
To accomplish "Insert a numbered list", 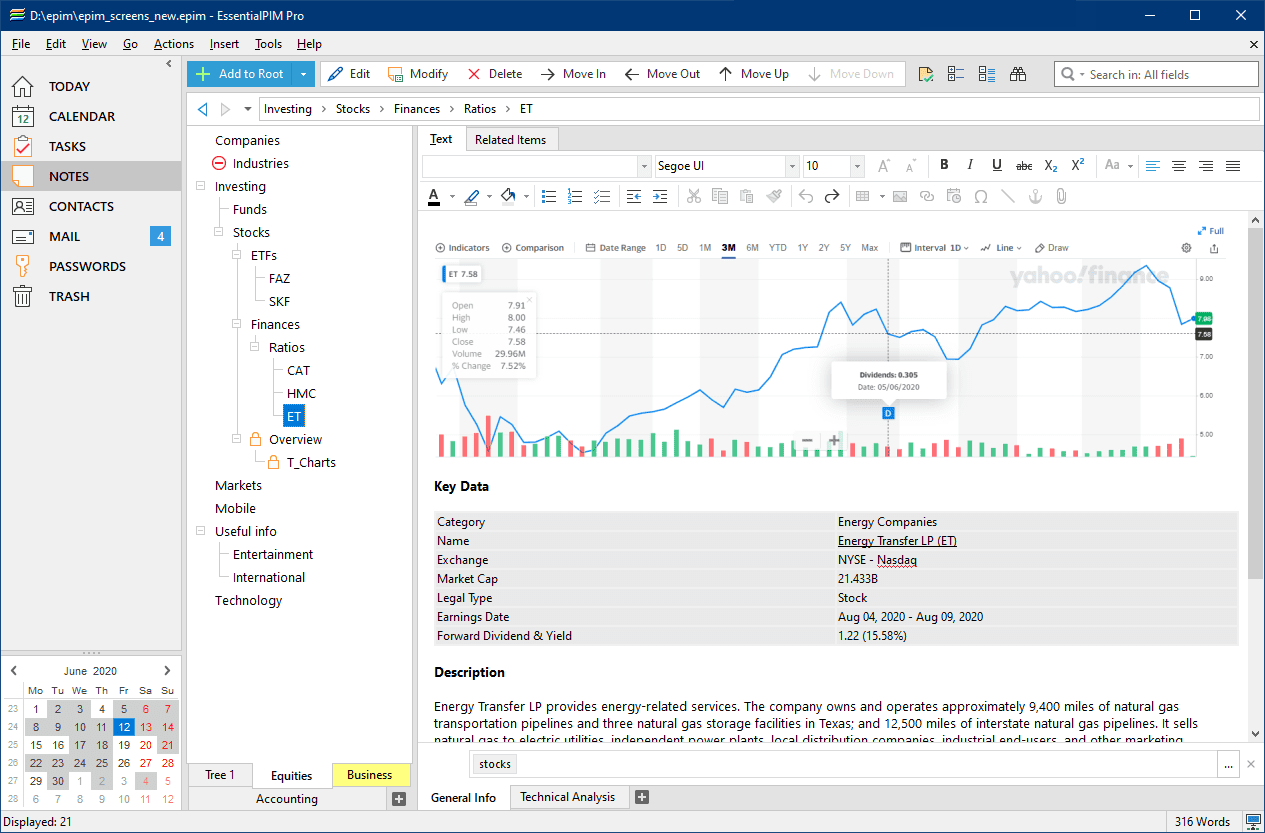I will click(575, 197).
